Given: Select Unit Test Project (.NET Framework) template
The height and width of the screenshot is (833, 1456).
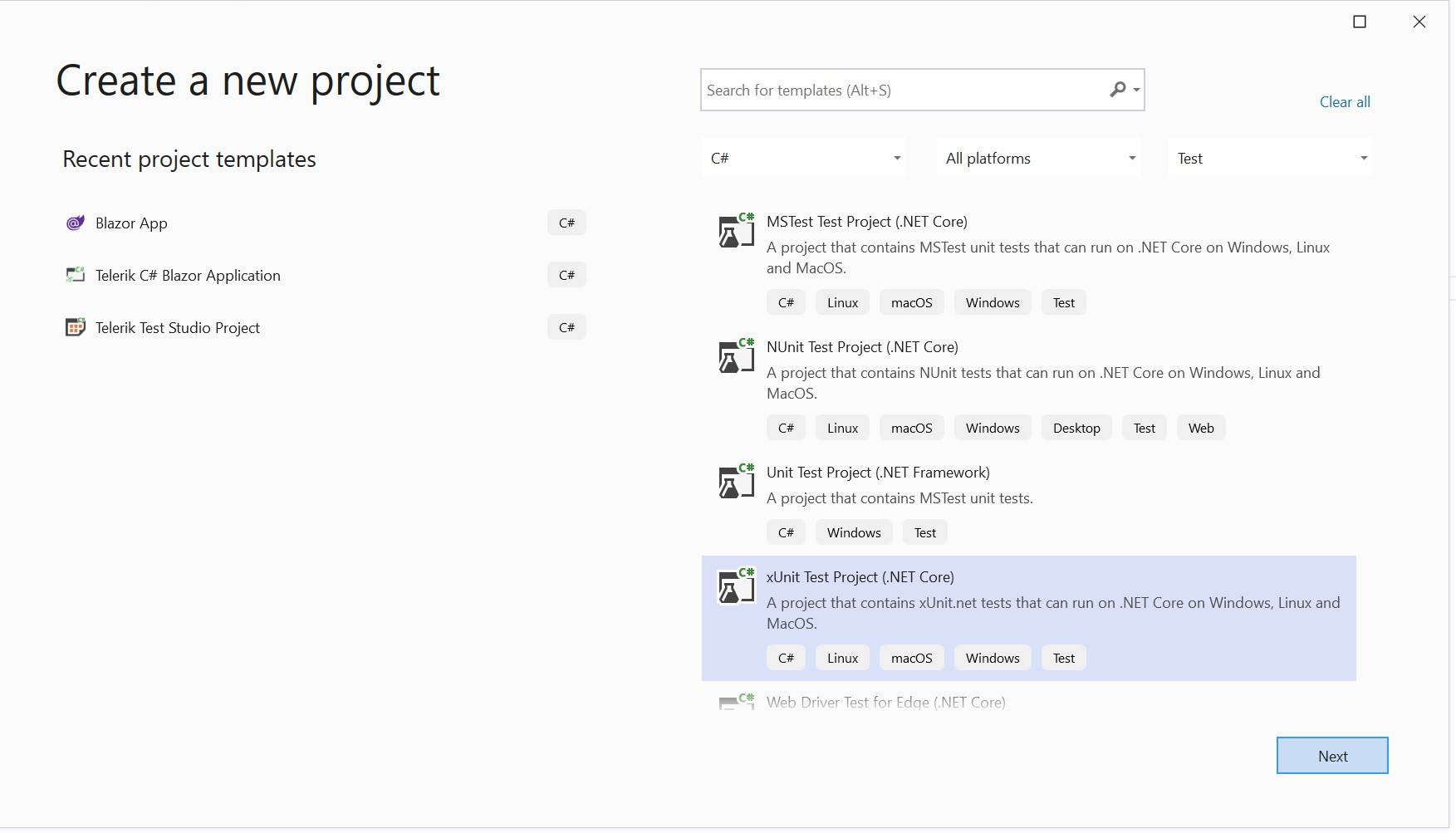Looking at the screenshot, I should pyautogui.click(x=1029, y=503).
